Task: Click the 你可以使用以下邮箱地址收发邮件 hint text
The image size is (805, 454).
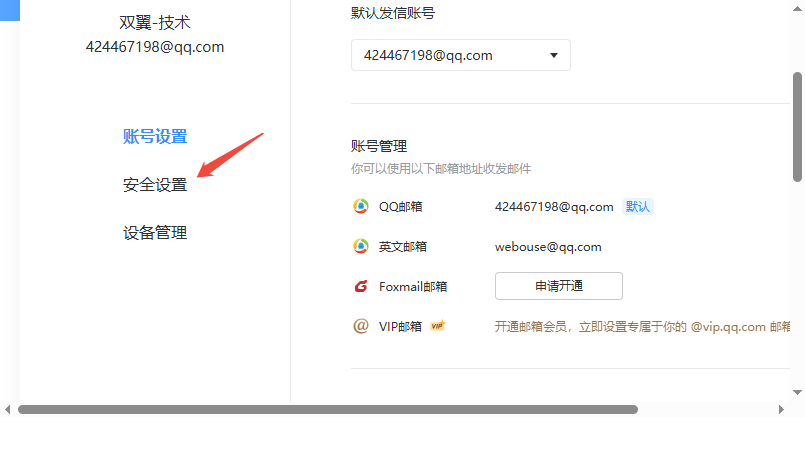Action: pos(441,169)
